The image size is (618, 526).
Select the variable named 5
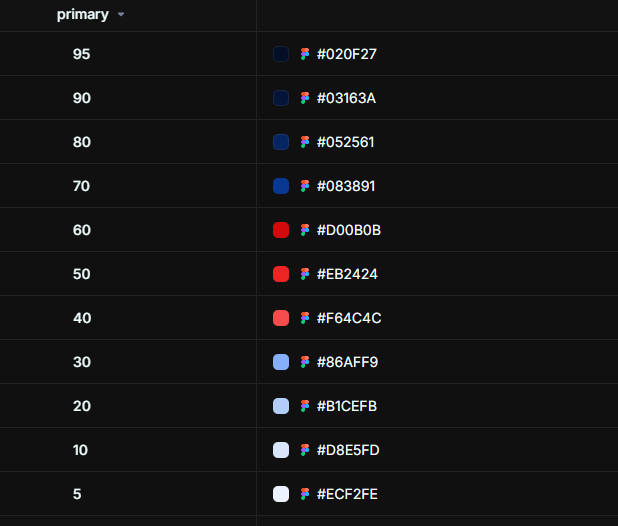(77, 494)
